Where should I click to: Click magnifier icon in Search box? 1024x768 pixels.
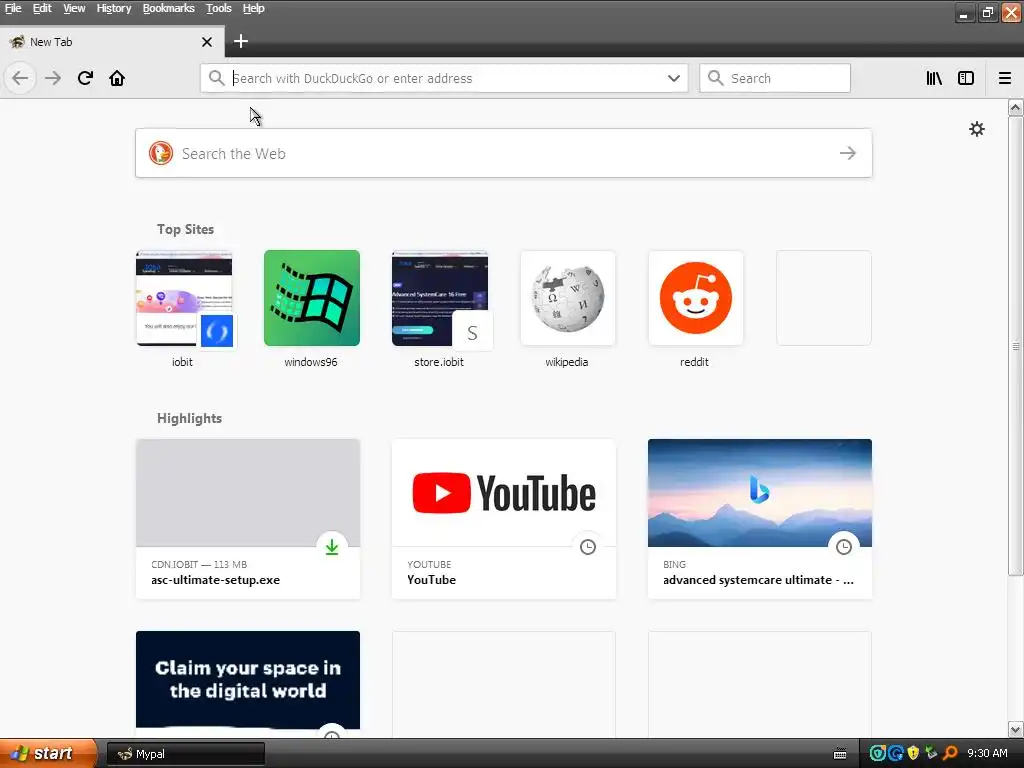click(716, 78)
